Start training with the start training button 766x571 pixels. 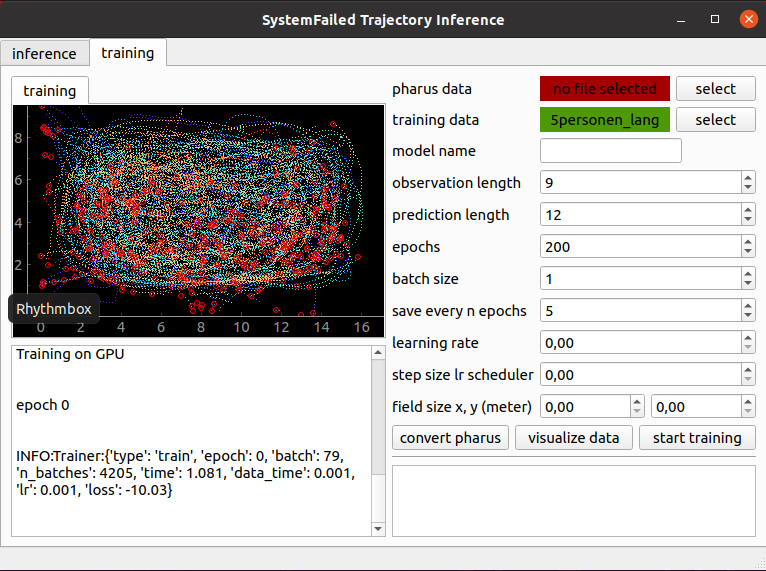click(697, 438)
